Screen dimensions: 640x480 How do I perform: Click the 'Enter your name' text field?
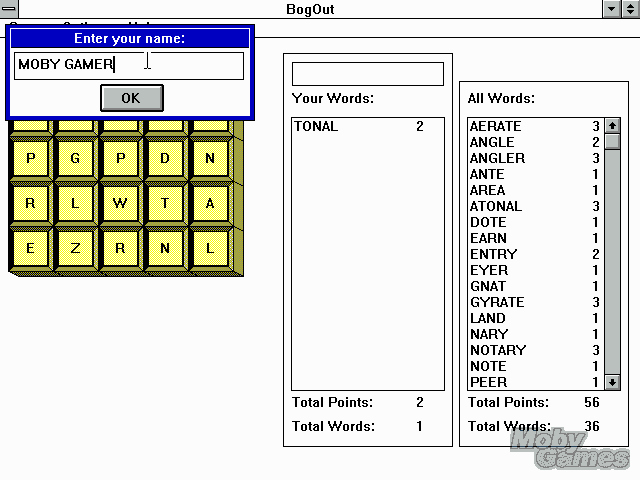click(129, 66)
